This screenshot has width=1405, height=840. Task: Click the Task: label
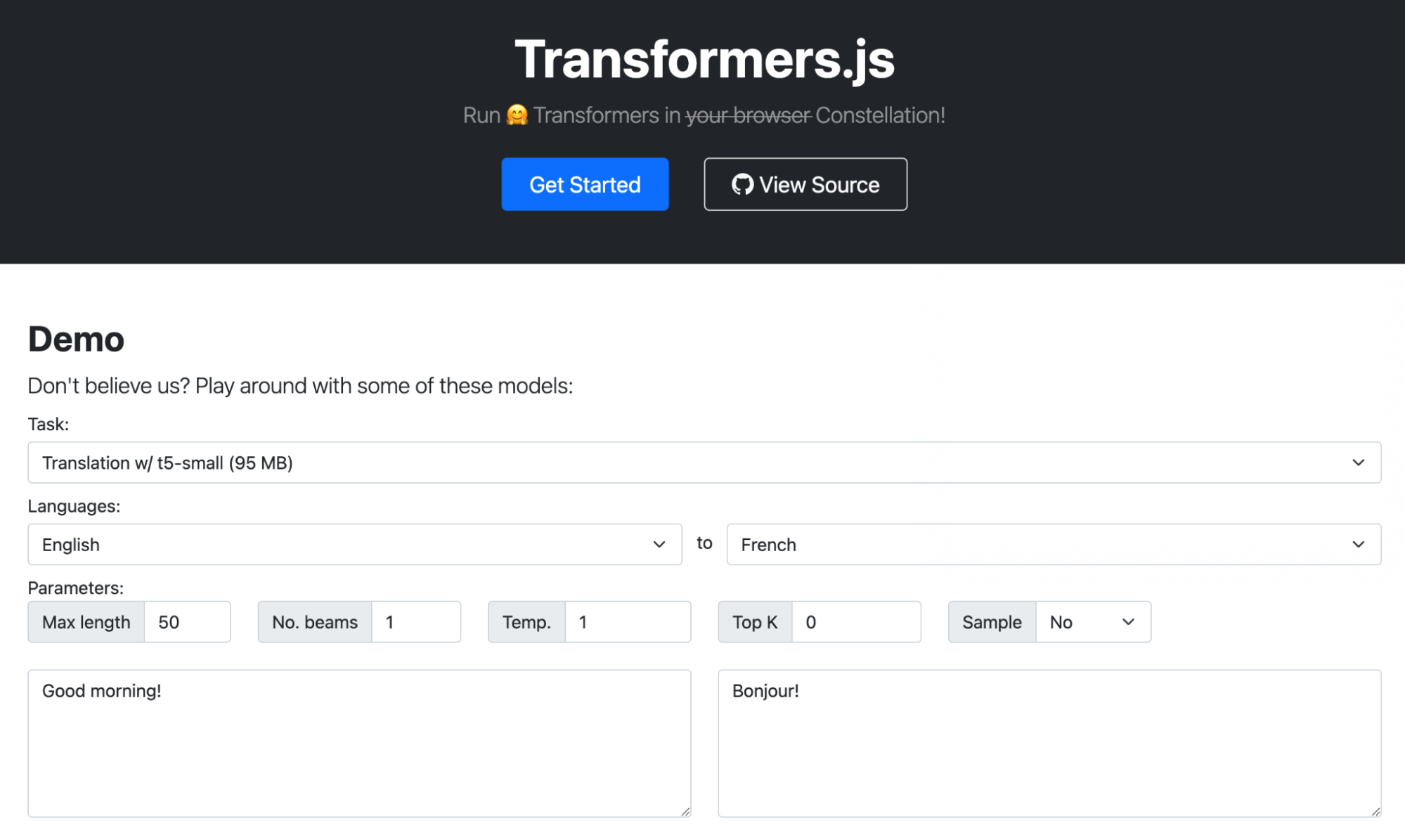[48, 424]
